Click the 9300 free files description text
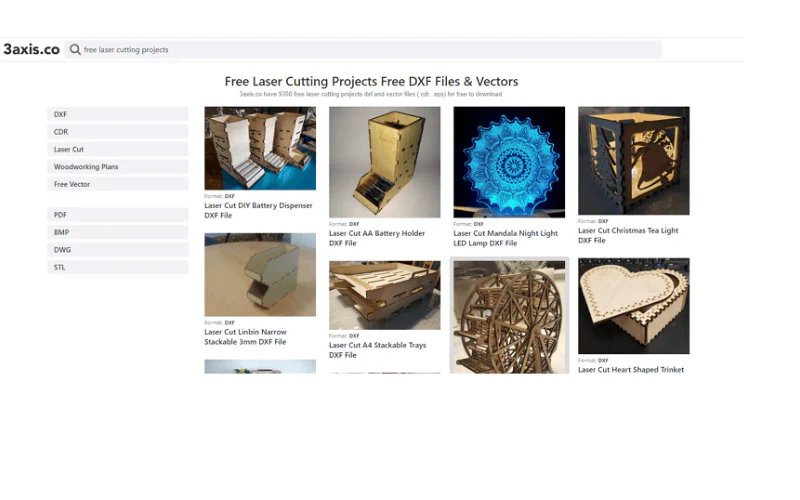The width and height of the screenshot is (800, 500). point(371,94)
